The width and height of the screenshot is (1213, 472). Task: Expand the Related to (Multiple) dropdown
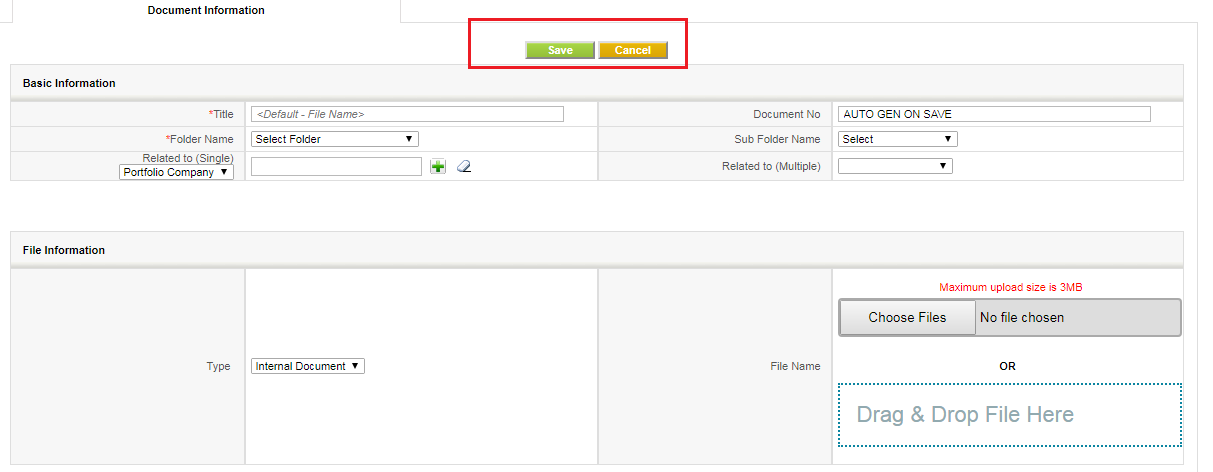tap(895, 166)
